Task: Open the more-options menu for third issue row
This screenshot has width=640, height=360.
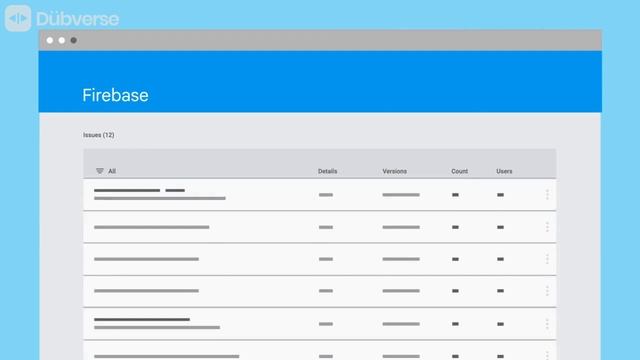Action: [547, 259]
